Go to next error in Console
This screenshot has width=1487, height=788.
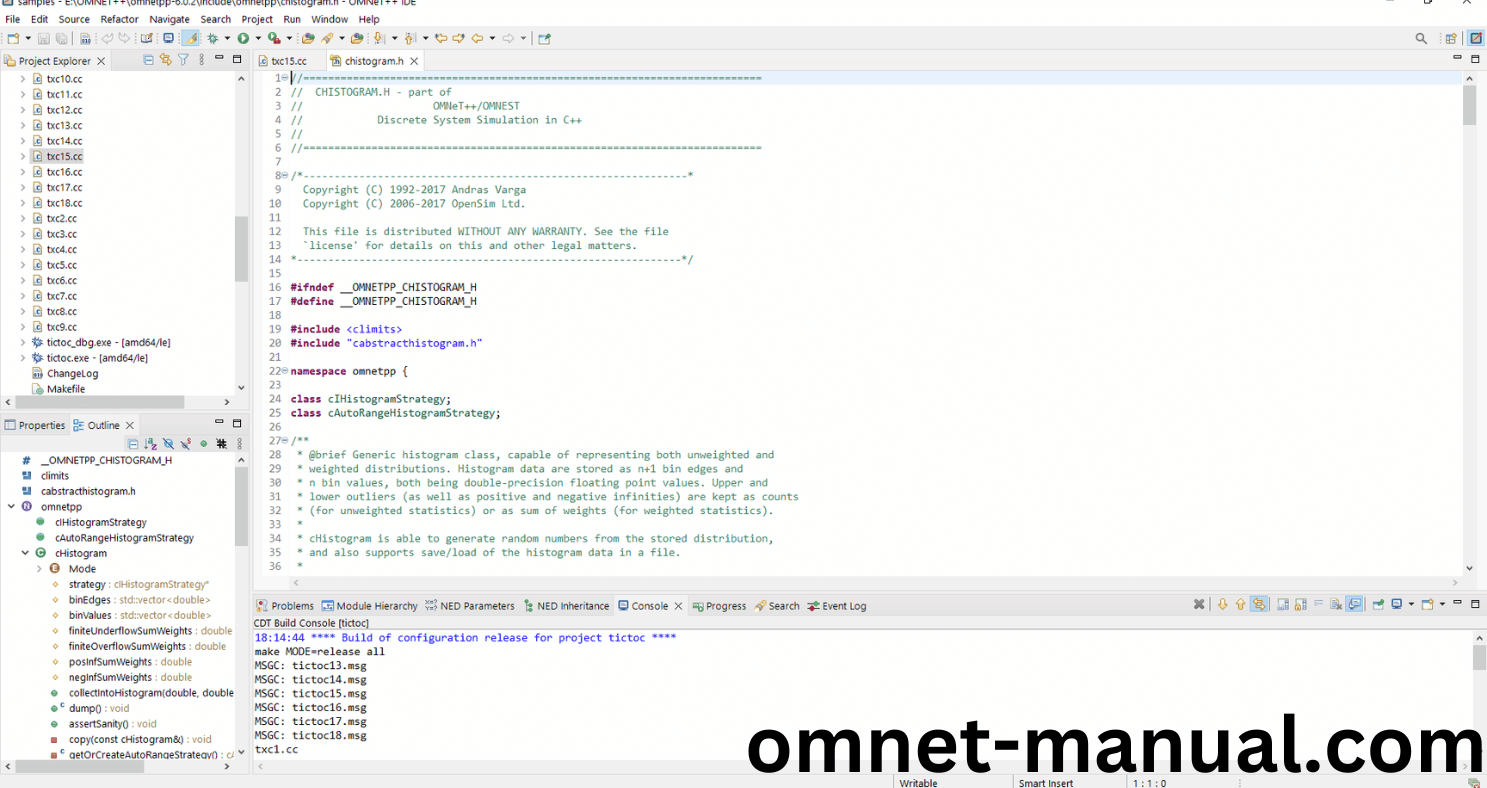[x=1222, y=605]
